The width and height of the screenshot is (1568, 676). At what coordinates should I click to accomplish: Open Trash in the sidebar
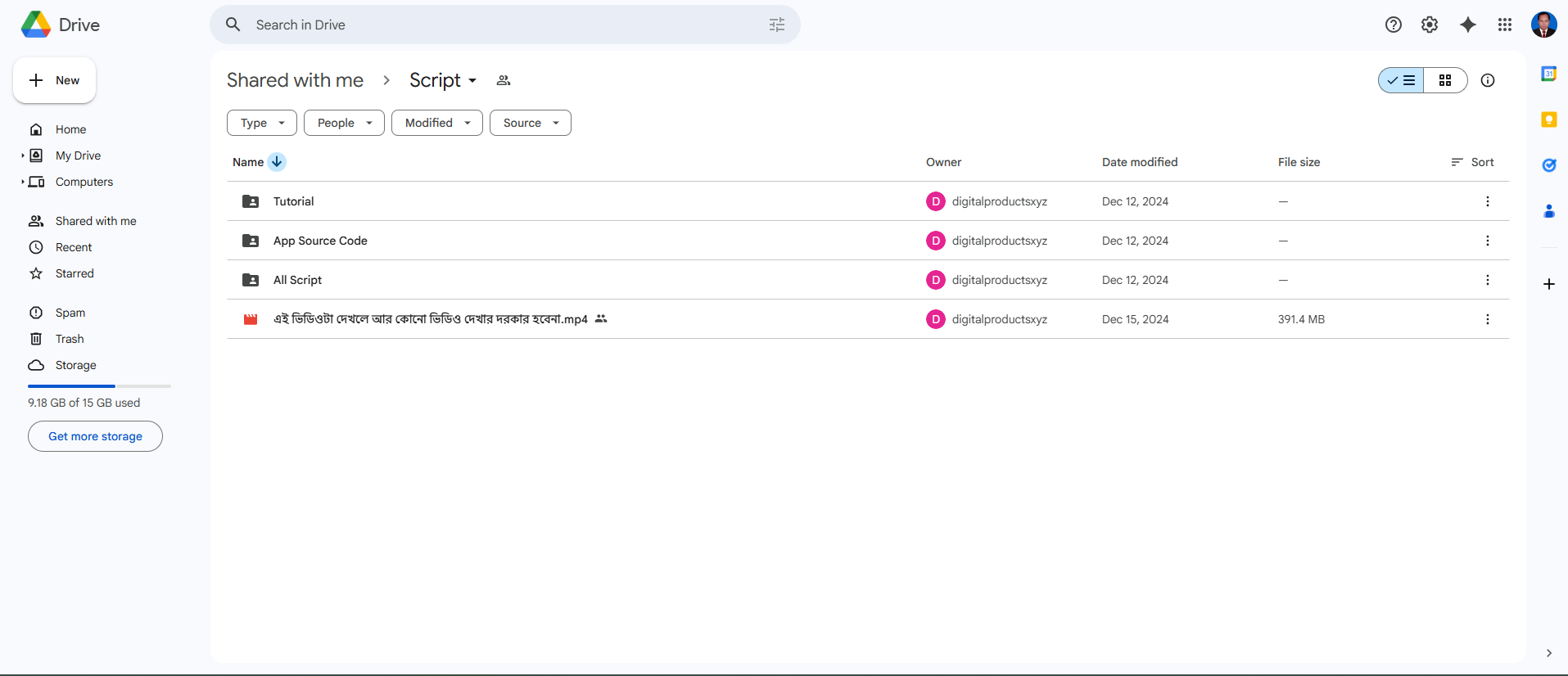70,339
